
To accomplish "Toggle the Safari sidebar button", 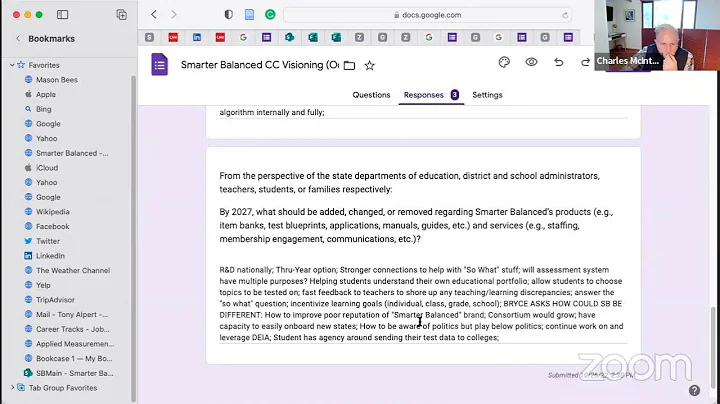I will click(x=62, y=15).
